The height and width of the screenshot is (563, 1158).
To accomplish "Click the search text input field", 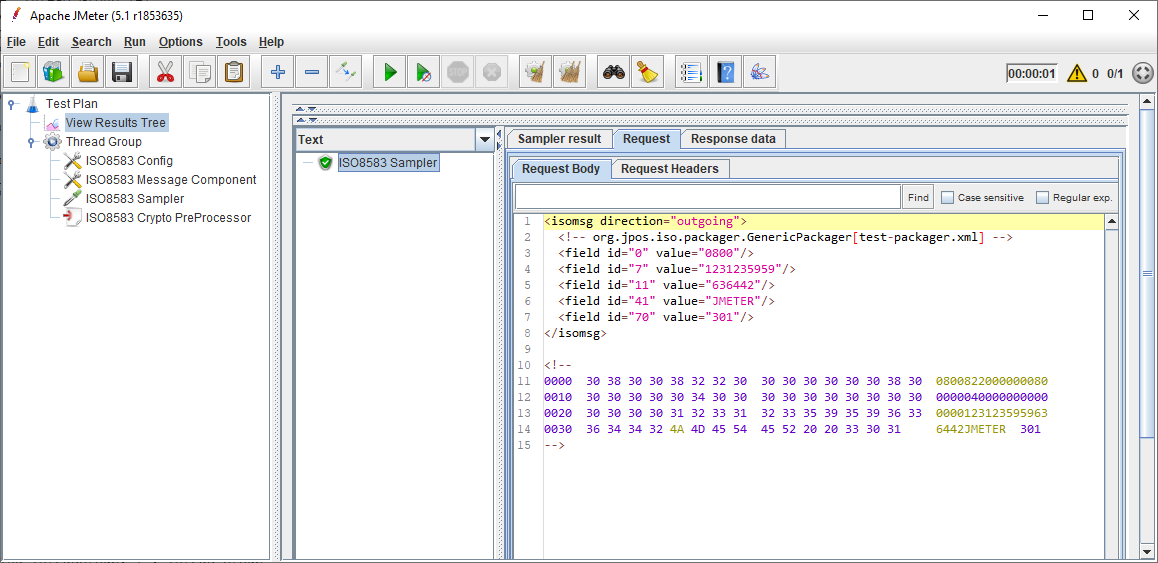I will (707, 197).
